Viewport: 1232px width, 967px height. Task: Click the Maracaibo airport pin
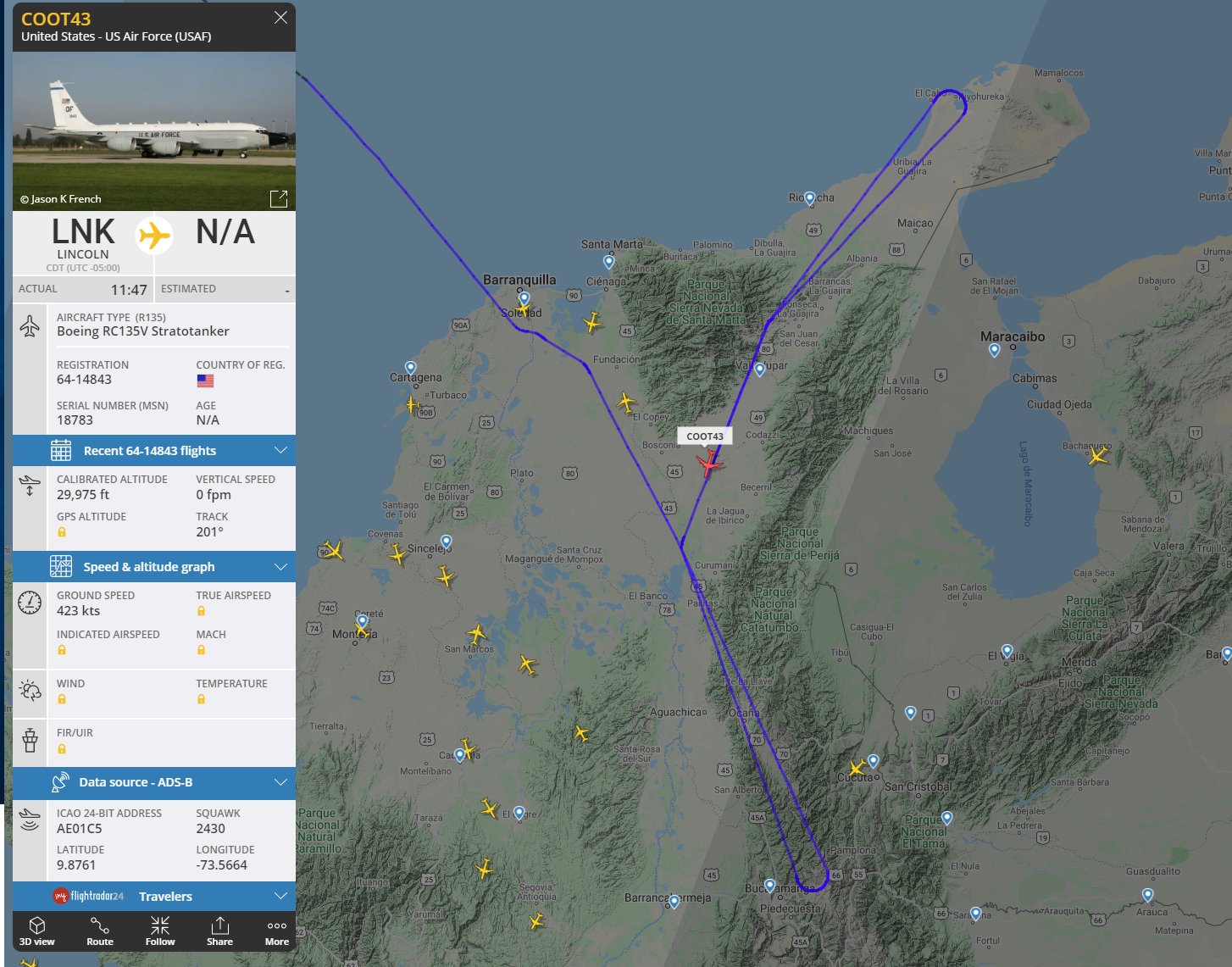(x=995, y=350)
